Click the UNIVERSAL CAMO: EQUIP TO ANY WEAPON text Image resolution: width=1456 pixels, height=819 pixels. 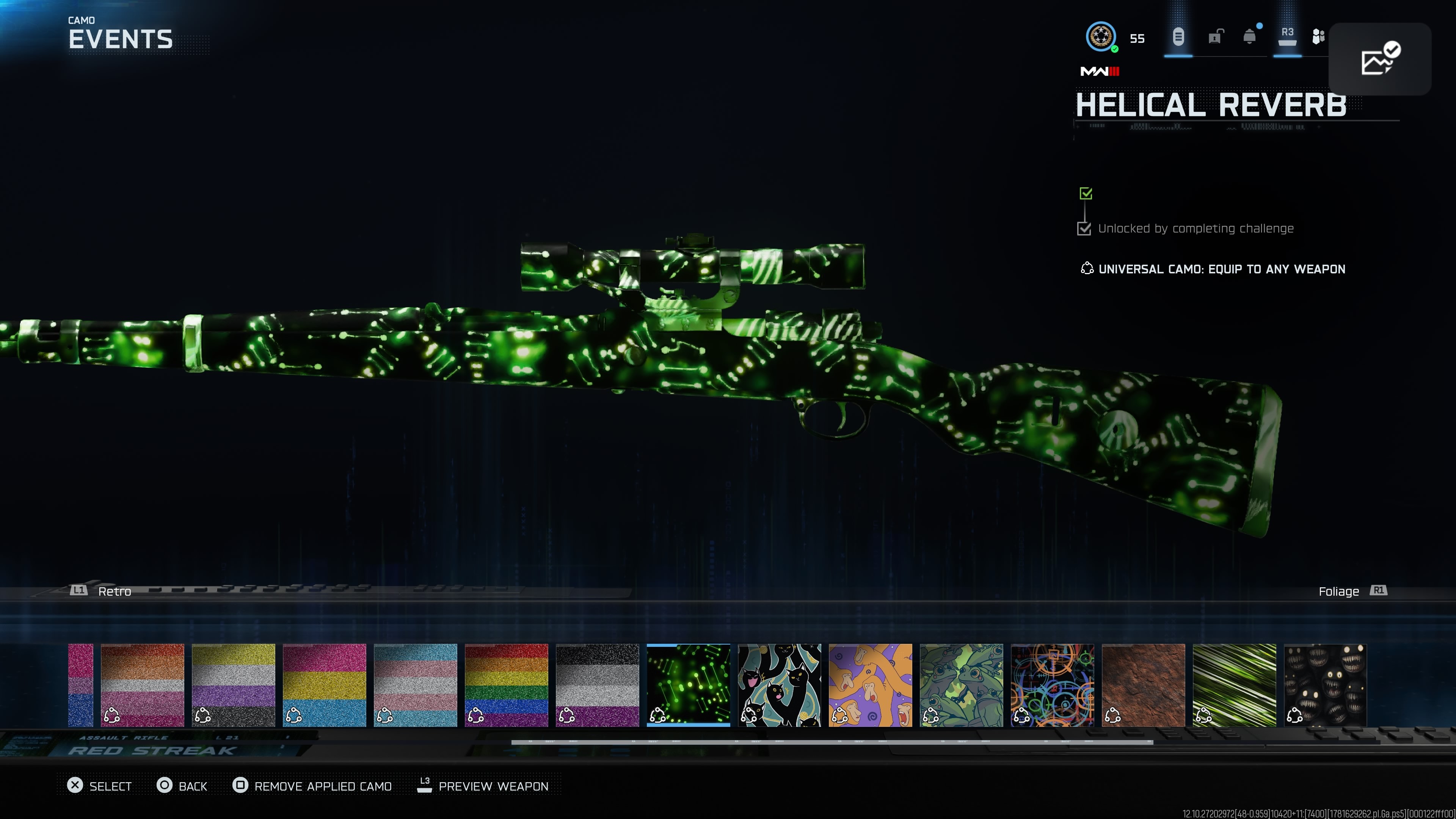point(1222,269)
